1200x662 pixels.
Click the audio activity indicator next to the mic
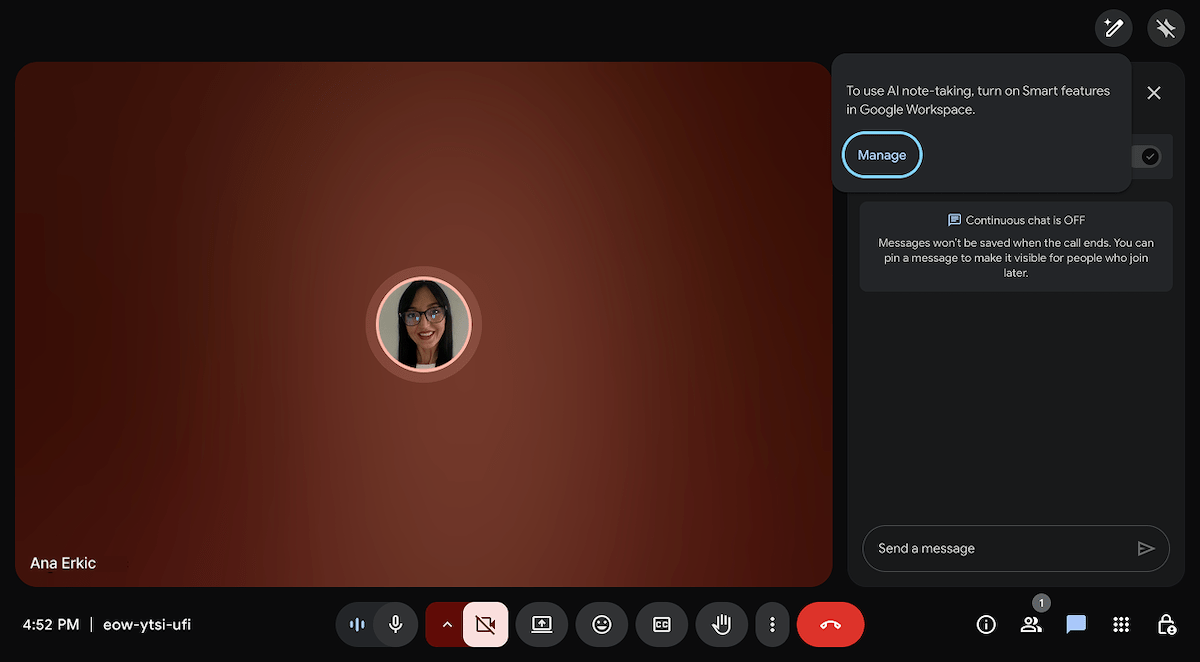(x=357, y=624)
